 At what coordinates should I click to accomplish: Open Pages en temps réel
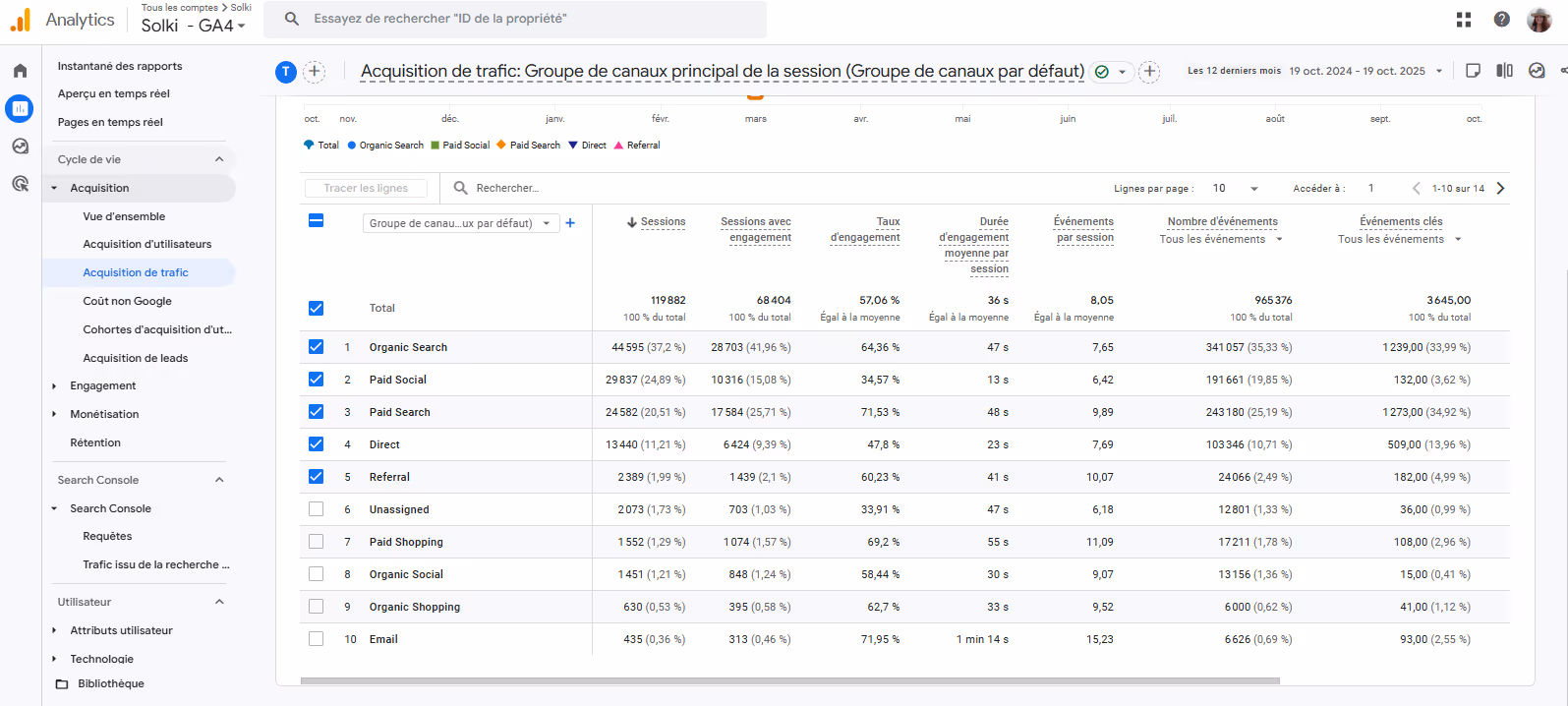tap(110, 122)
